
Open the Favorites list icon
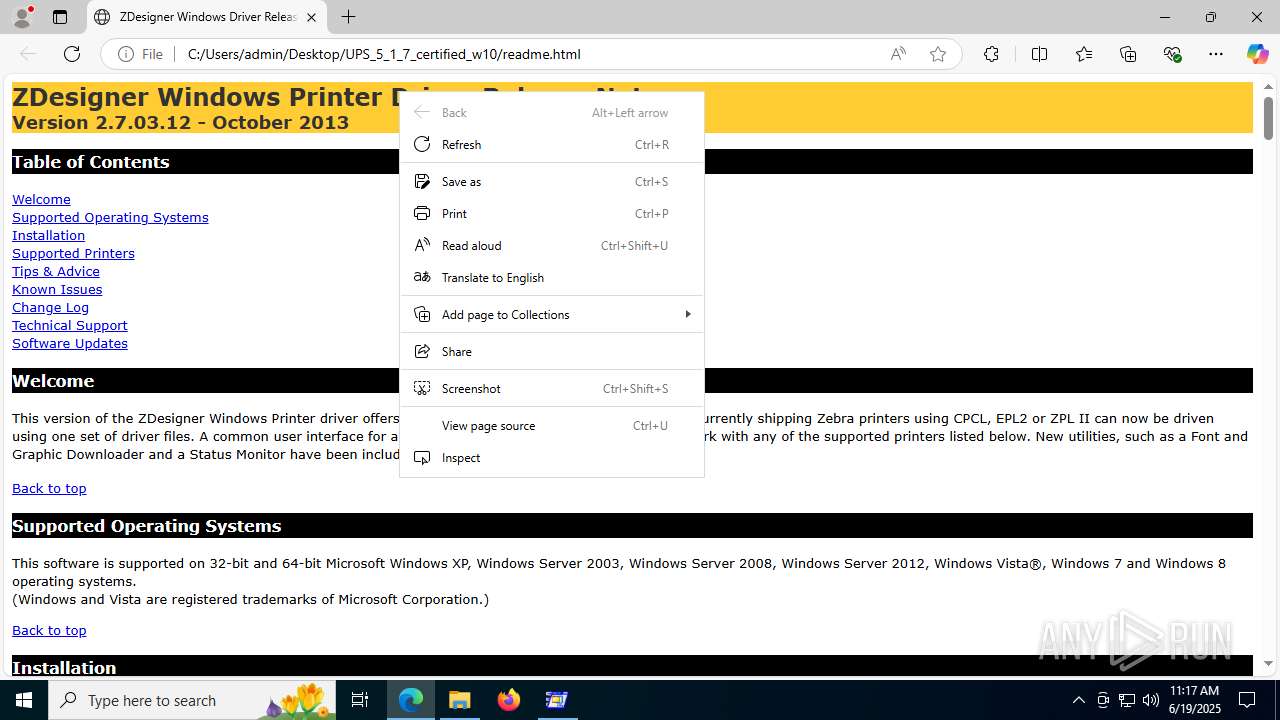pyautogui.click(x=1084, y=54)
